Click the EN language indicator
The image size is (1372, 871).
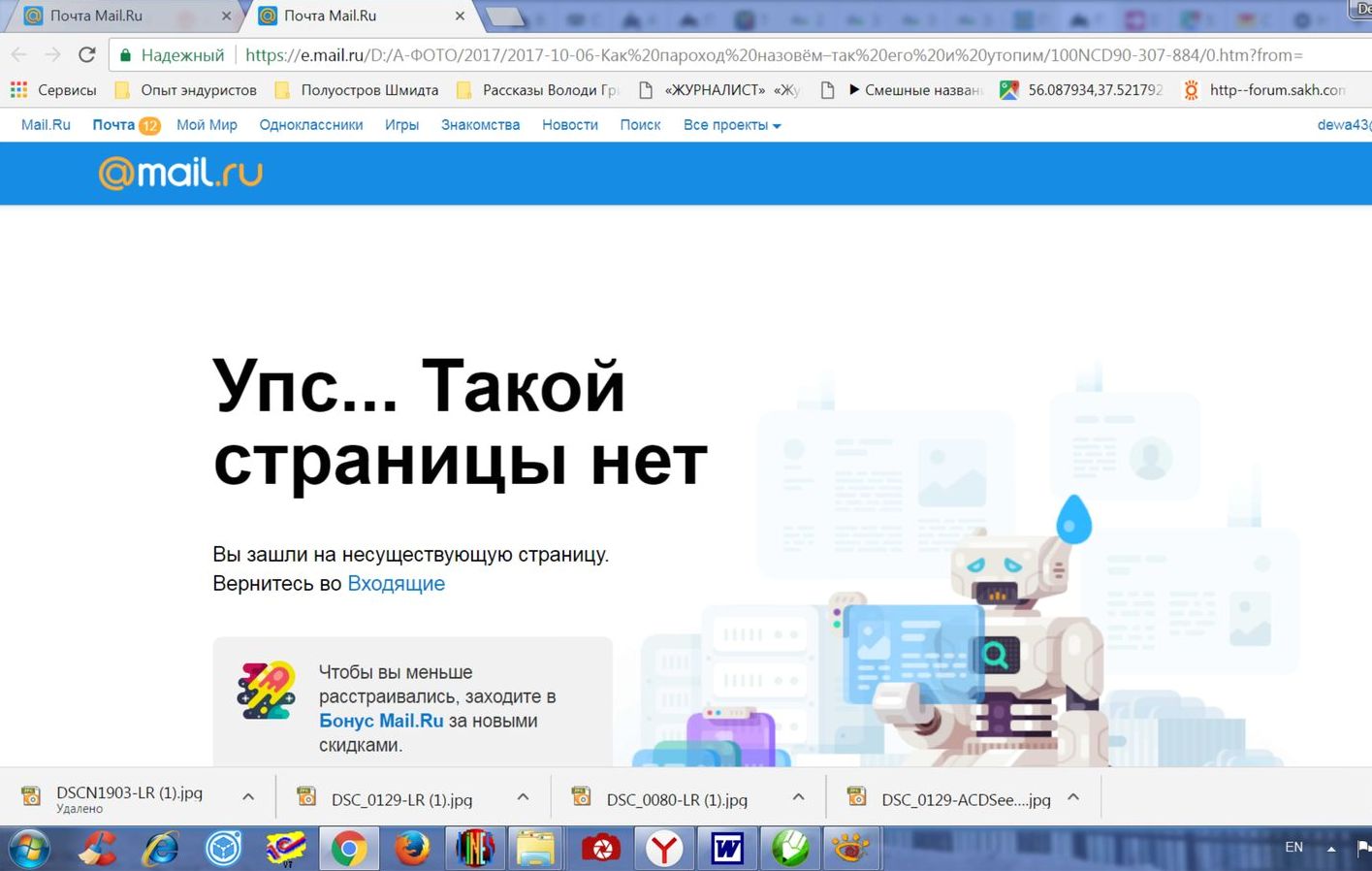tap(1293, 847)
